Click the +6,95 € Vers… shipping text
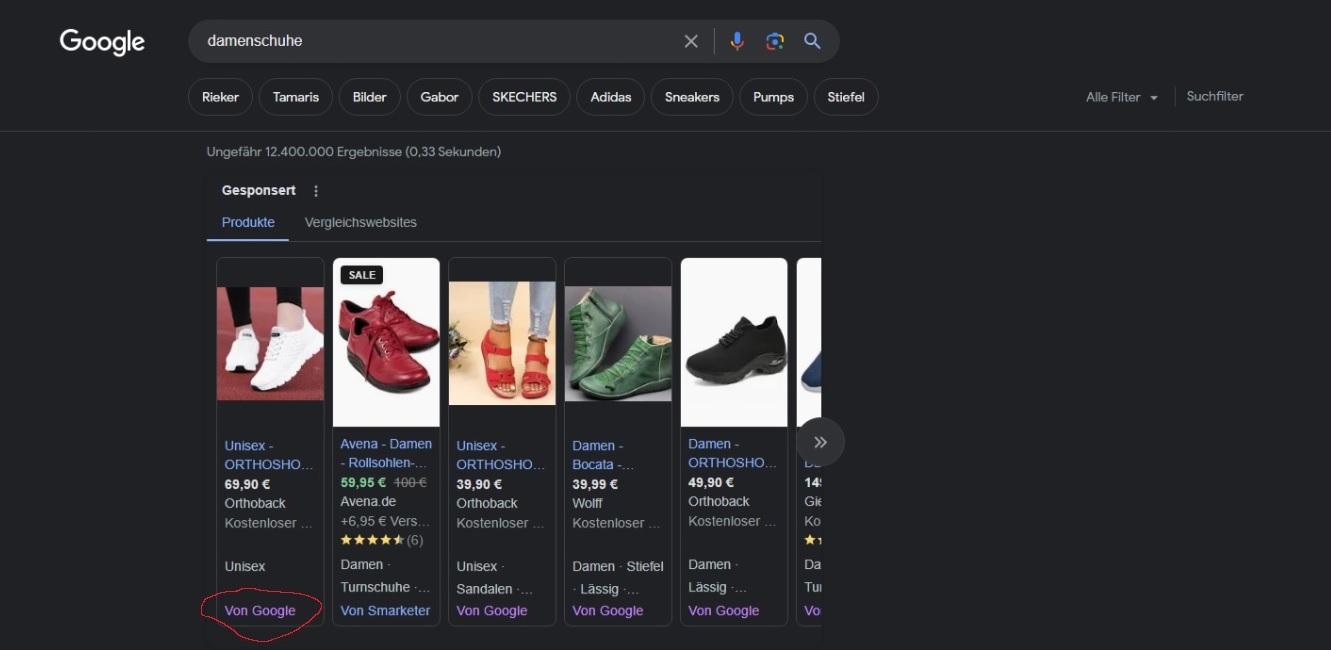This screenshot has height=650, width=1331. 385,521
